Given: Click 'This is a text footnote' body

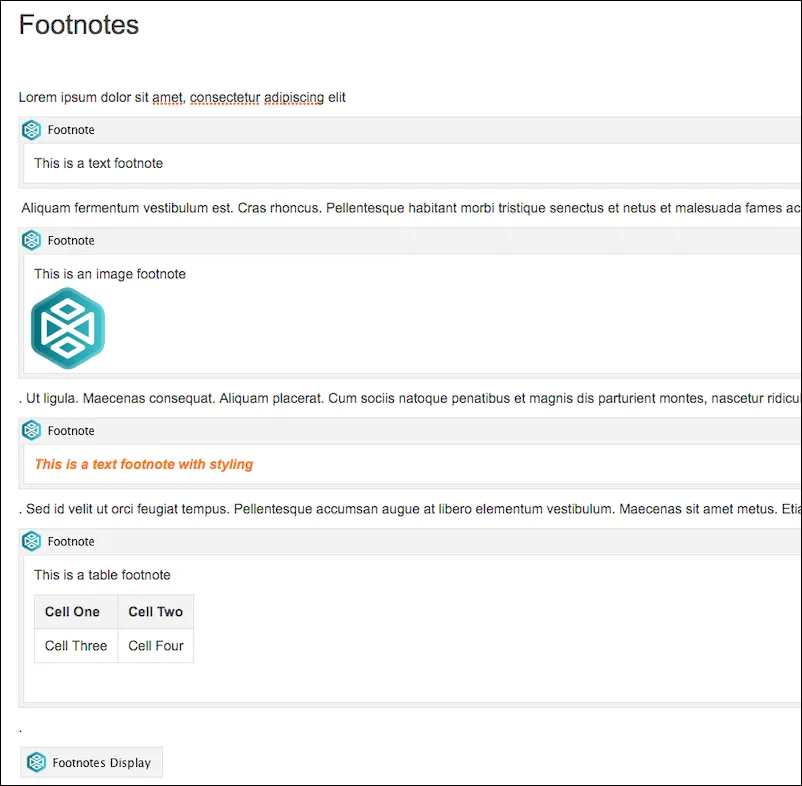Looking at the screenshot, I should click(99, 163).
